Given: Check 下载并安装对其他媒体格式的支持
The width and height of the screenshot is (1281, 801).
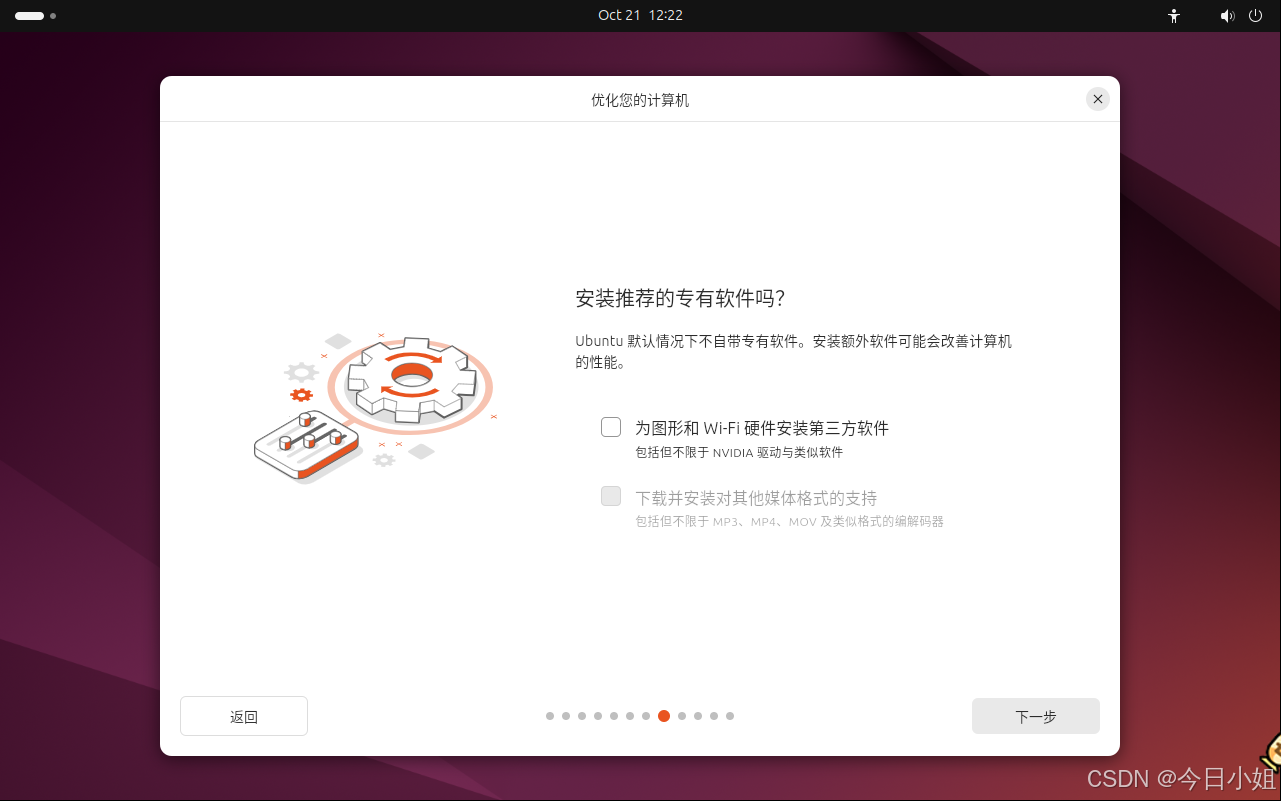Looking at the screenshot, I should [610, 496].
